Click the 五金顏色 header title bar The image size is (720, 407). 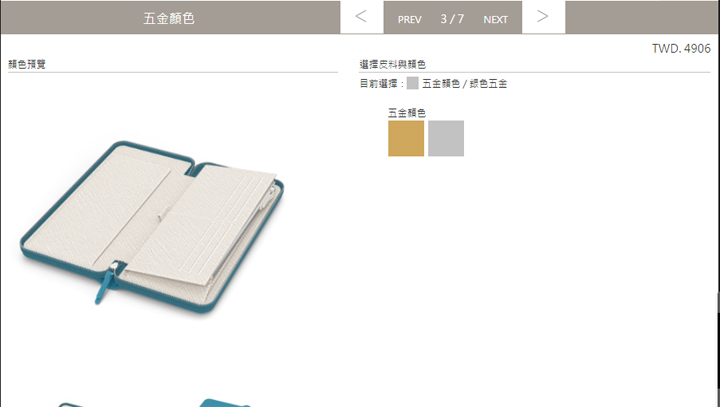(170, 17)
